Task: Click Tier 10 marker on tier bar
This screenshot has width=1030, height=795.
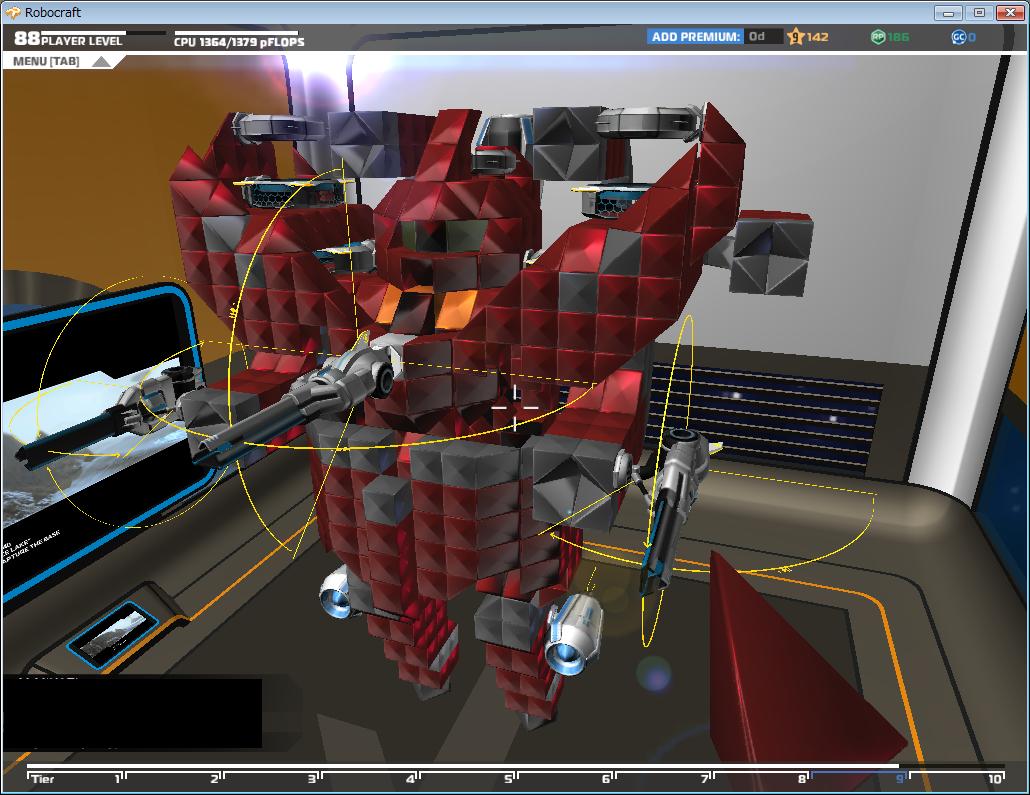Action: pyautogui.click(x=995, y=779)
